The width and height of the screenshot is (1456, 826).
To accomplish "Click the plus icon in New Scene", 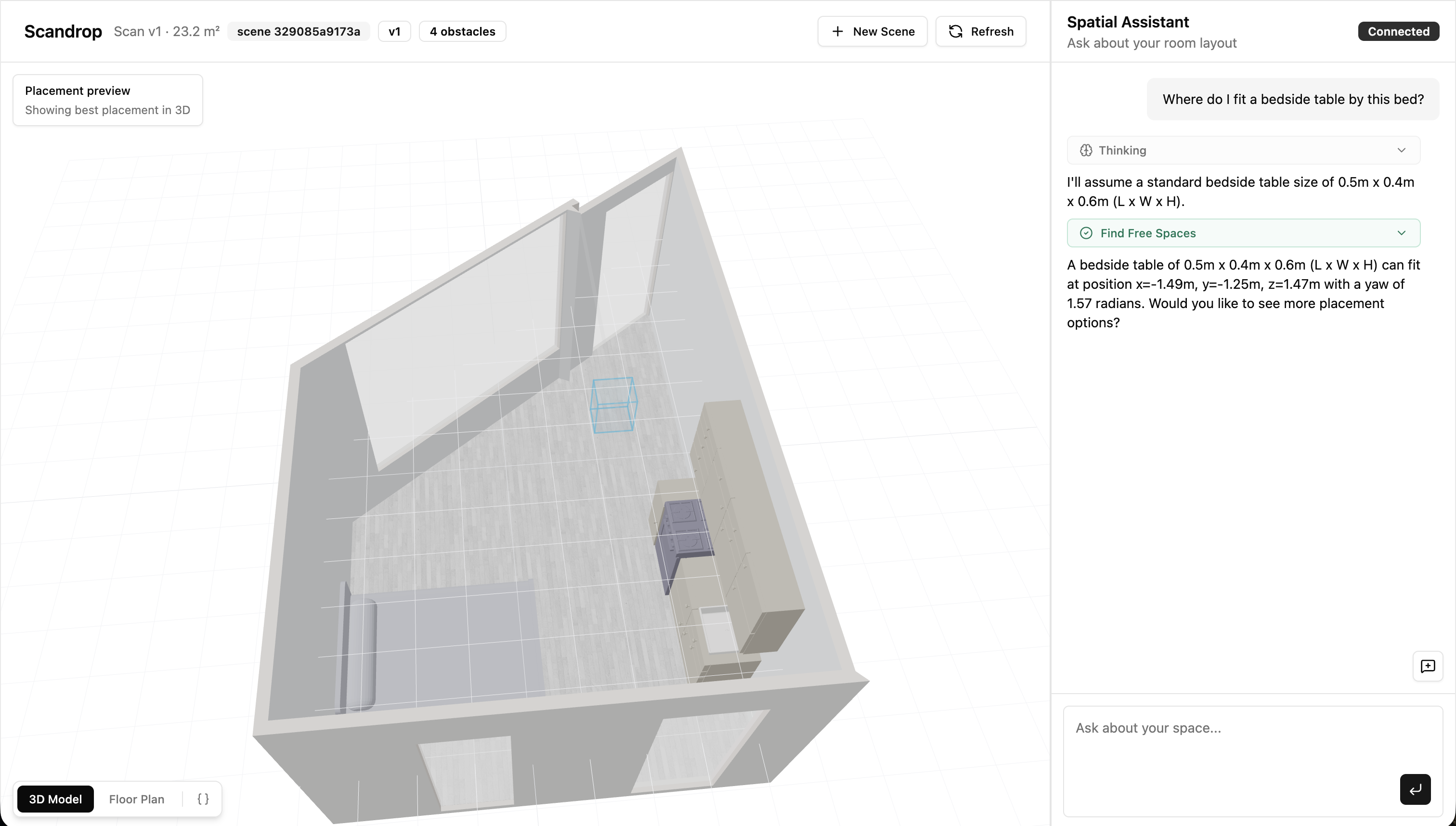I will point(837,31).
